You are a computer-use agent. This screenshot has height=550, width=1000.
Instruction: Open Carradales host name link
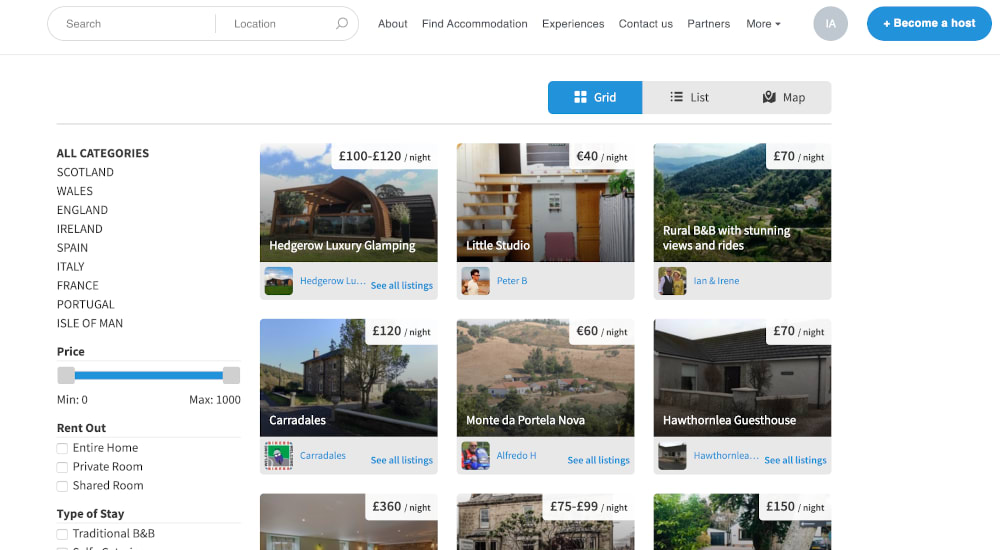click(x=323, y=456)
